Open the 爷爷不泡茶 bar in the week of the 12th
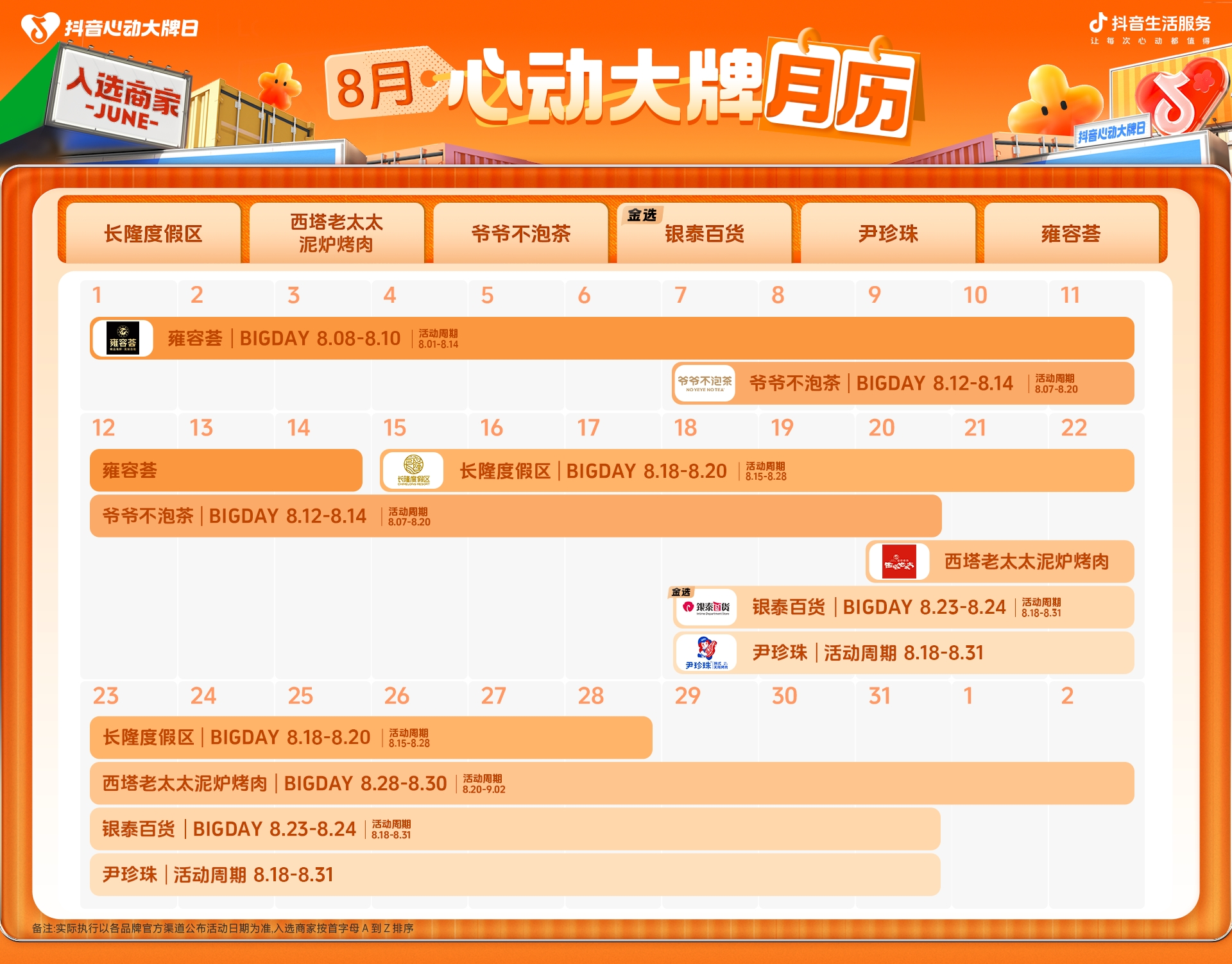 [x=516, y=516]
